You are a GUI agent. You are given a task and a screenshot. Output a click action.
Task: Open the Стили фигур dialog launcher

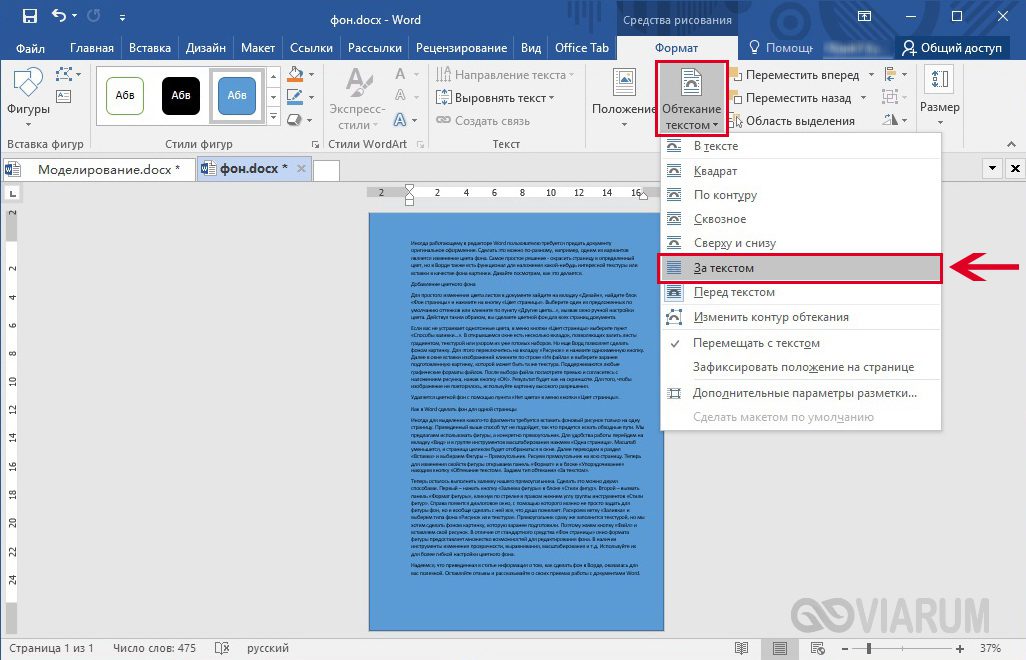[x=315, y=145]
